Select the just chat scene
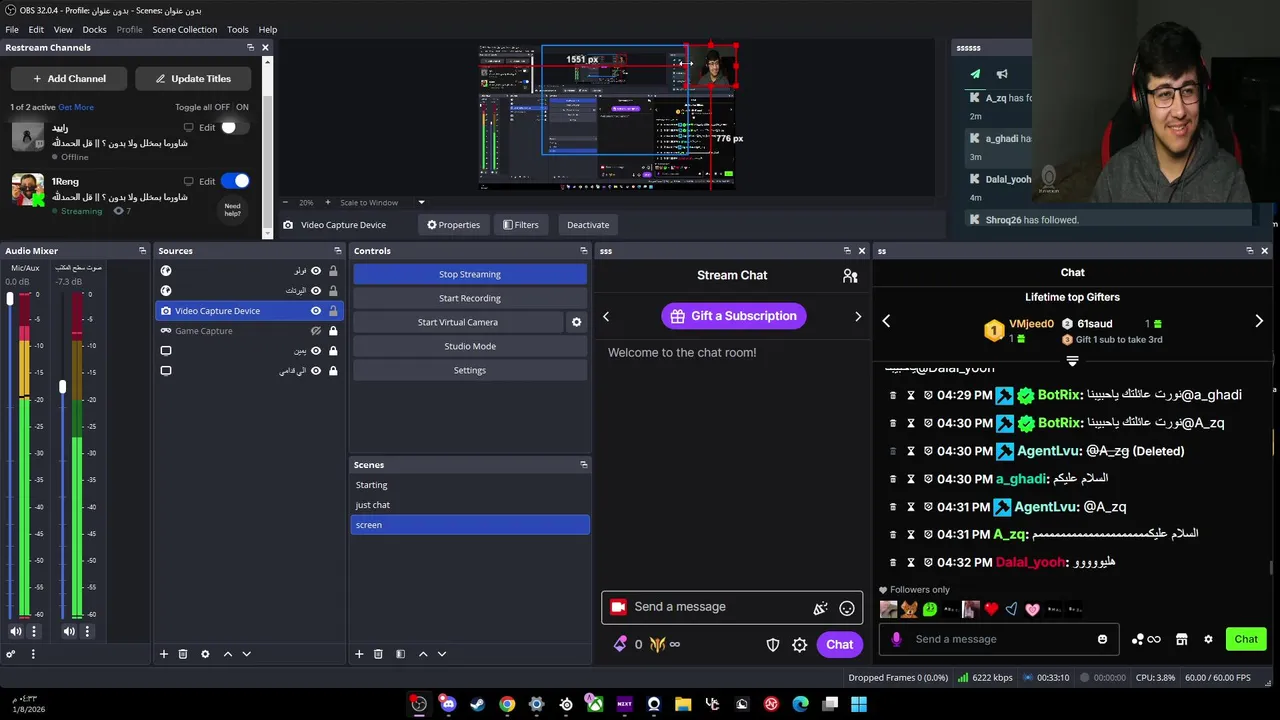1280x720 pixels. [x=470, y=505]
